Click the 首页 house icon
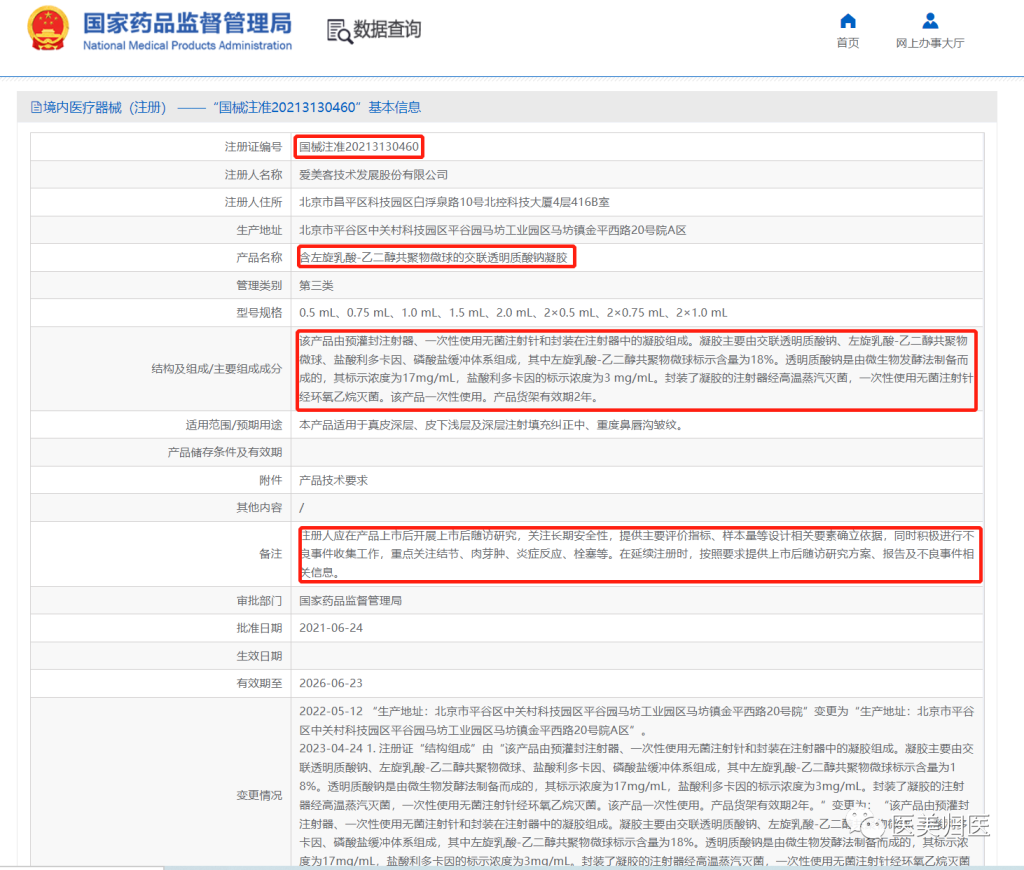Viewport: 1024px width, 870px height. [848, 21]
